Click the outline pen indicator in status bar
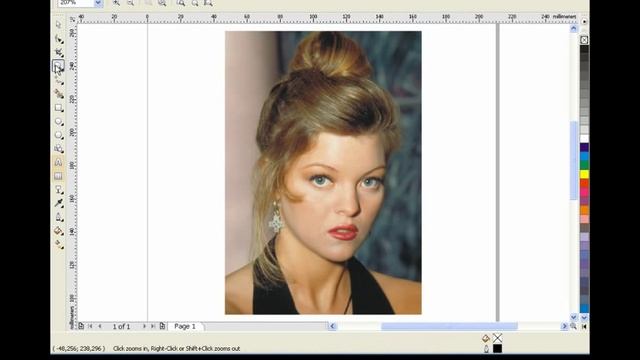The width and height of the screenshot is (640, 360). click(x=486, y=349)
